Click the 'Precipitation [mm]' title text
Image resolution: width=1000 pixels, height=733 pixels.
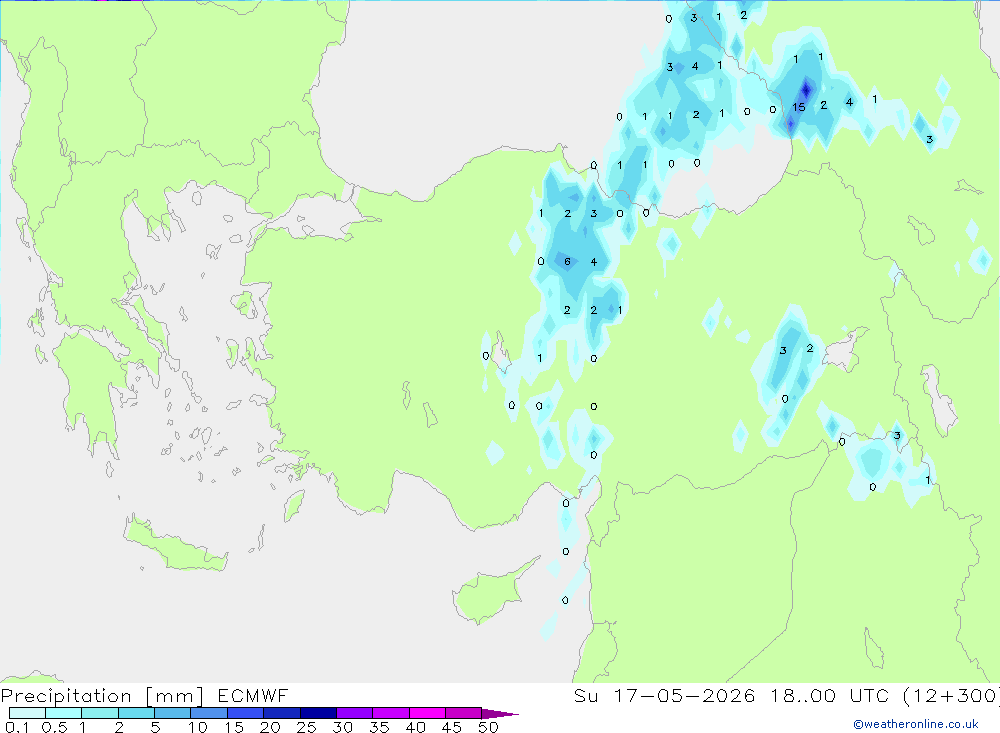(102, 696)
